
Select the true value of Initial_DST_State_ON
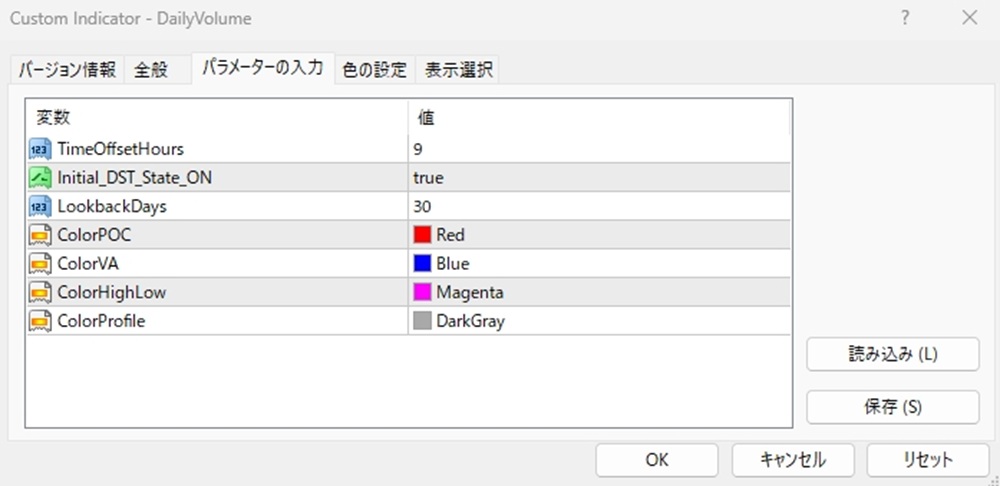(x=428, y=178)
